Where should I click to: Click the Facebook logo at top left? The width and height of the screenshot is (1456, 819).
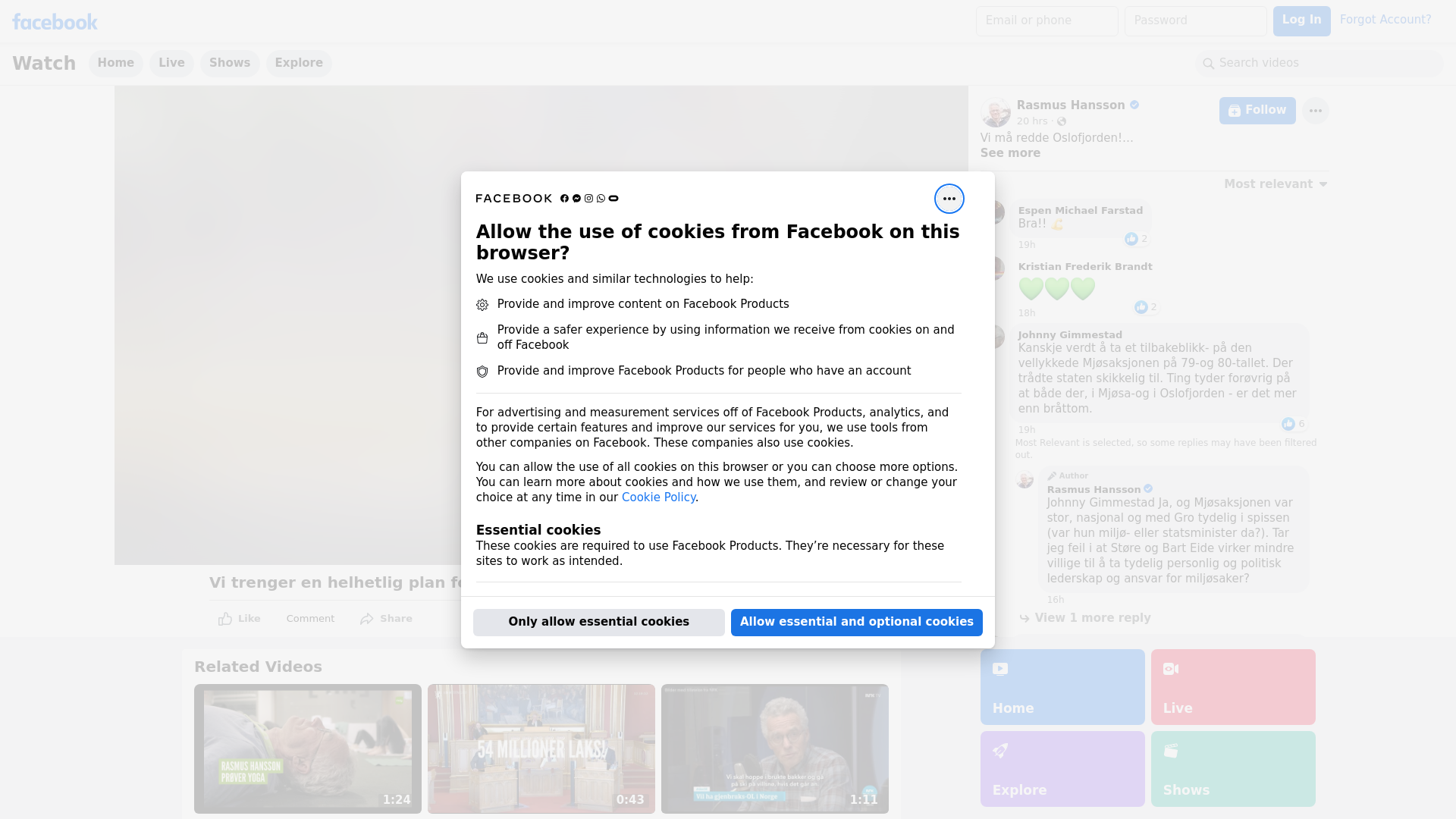55,22
